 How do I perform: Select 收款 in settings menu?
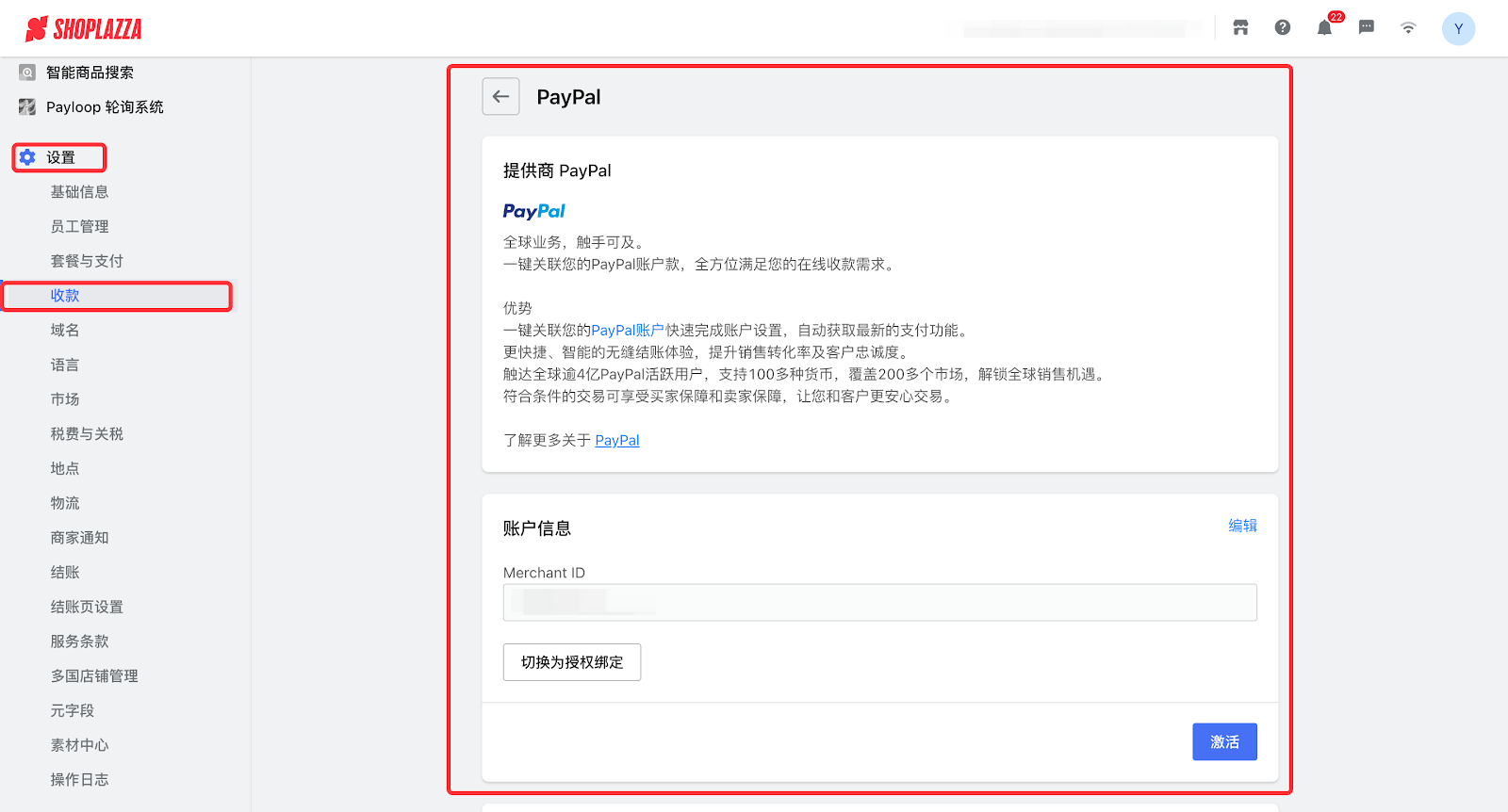(x=65, y=296)
